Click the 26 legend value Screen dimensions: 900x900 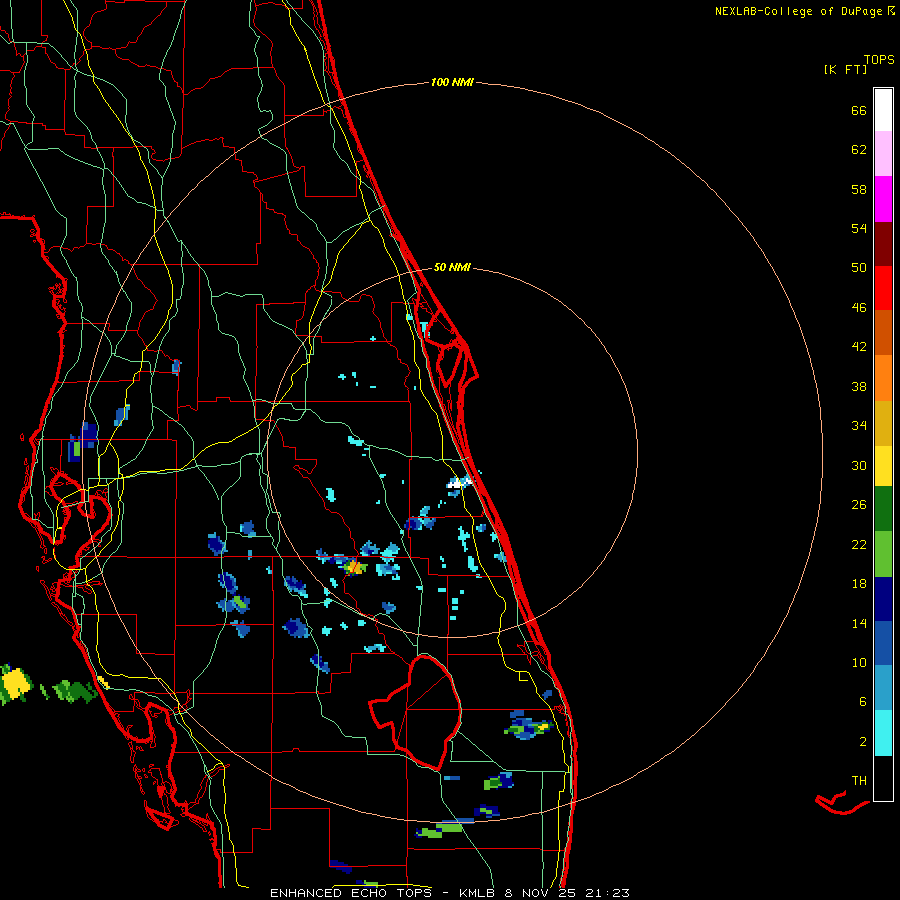click(x=859, y=505)
